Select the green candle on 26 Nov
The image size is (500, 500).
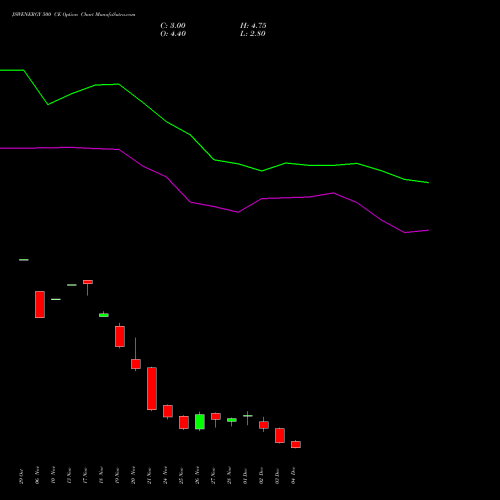[200, 421]
